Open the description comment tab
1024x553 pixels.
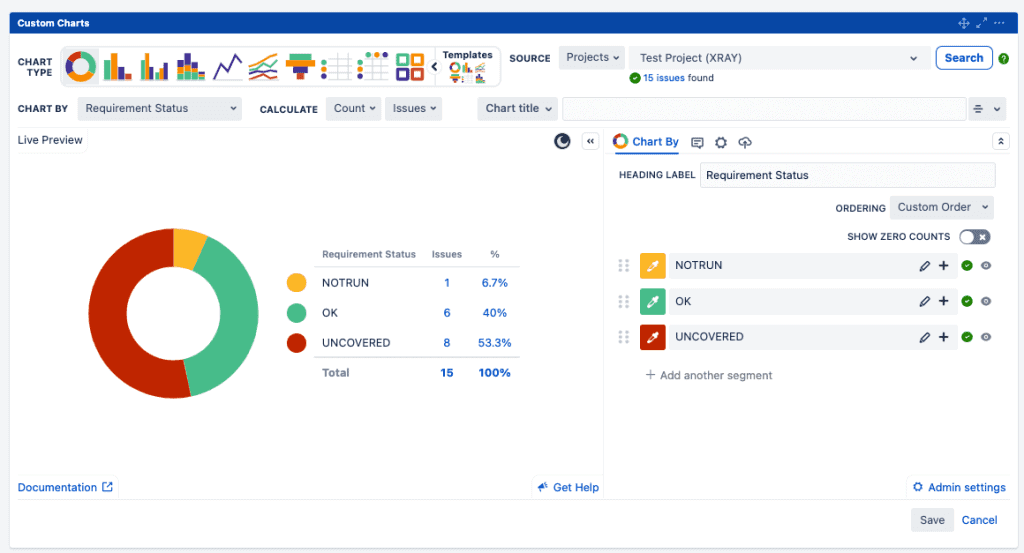(697, 143)
